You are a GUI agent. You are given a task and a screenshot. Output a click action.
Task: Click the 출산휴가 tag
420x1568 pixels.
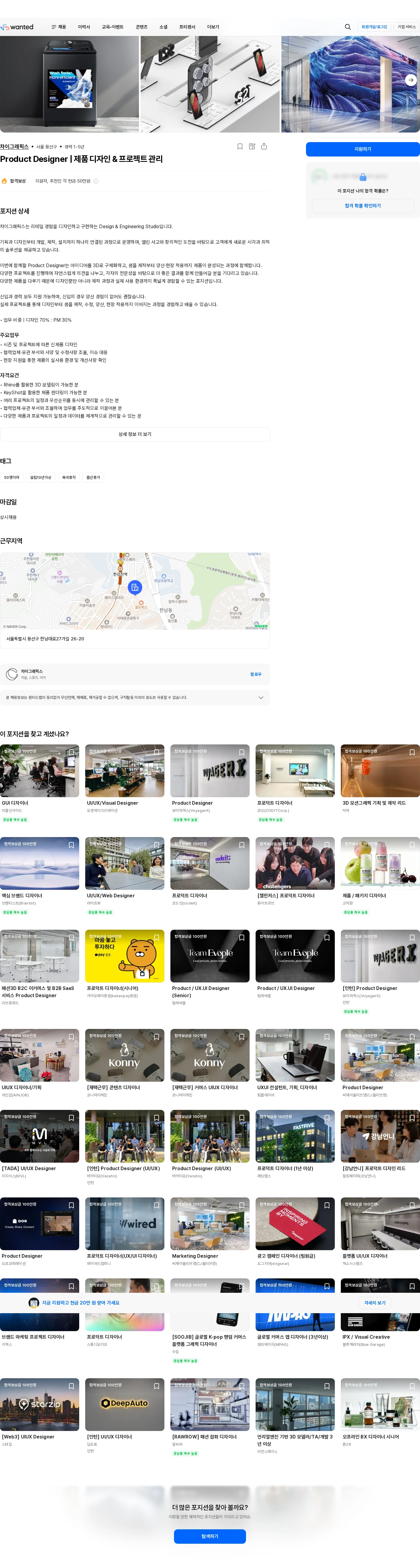click(x=93, y=477)
